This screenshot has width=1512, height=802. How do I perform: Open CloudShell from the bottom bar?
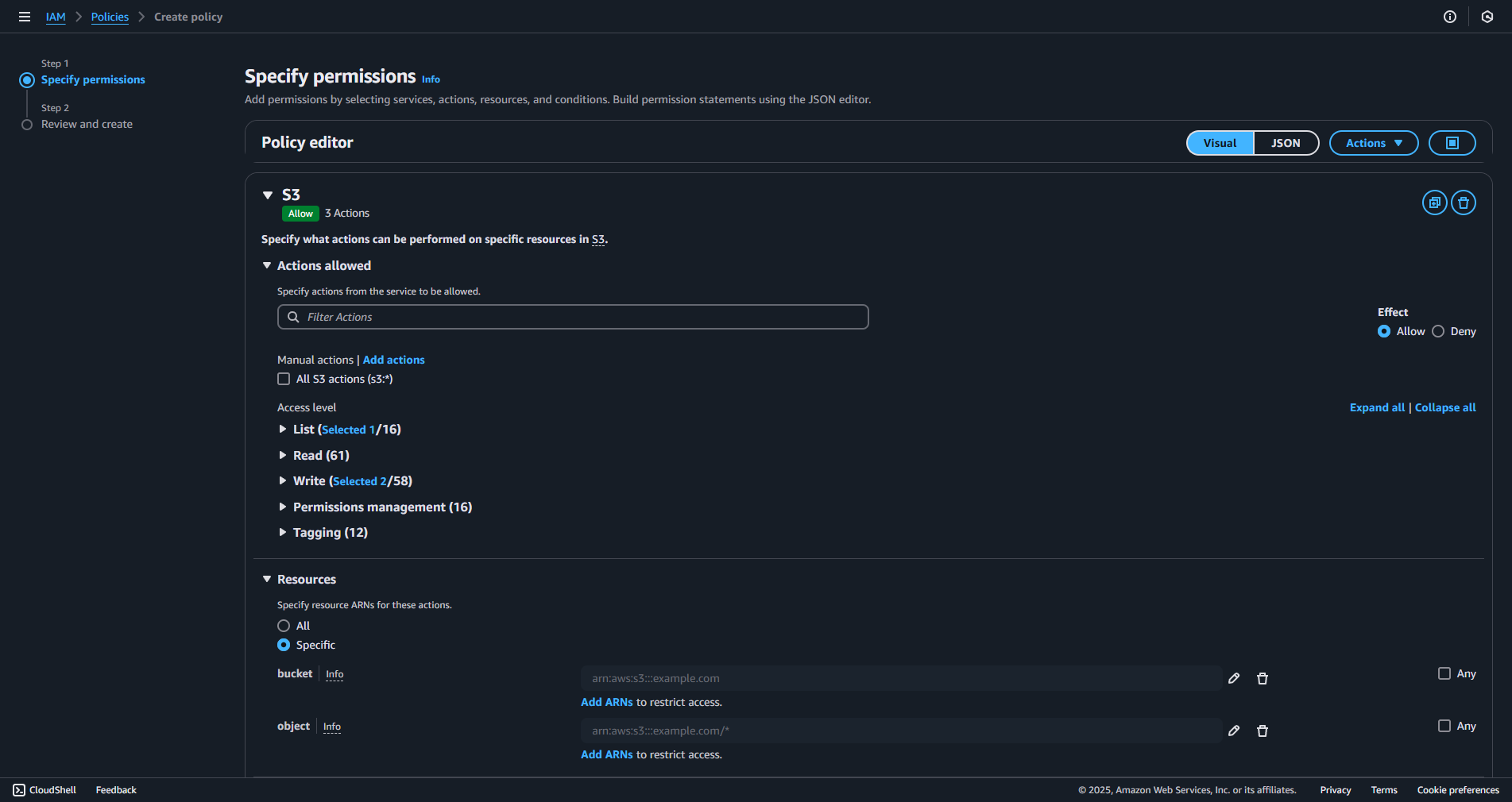coord(44,789)
